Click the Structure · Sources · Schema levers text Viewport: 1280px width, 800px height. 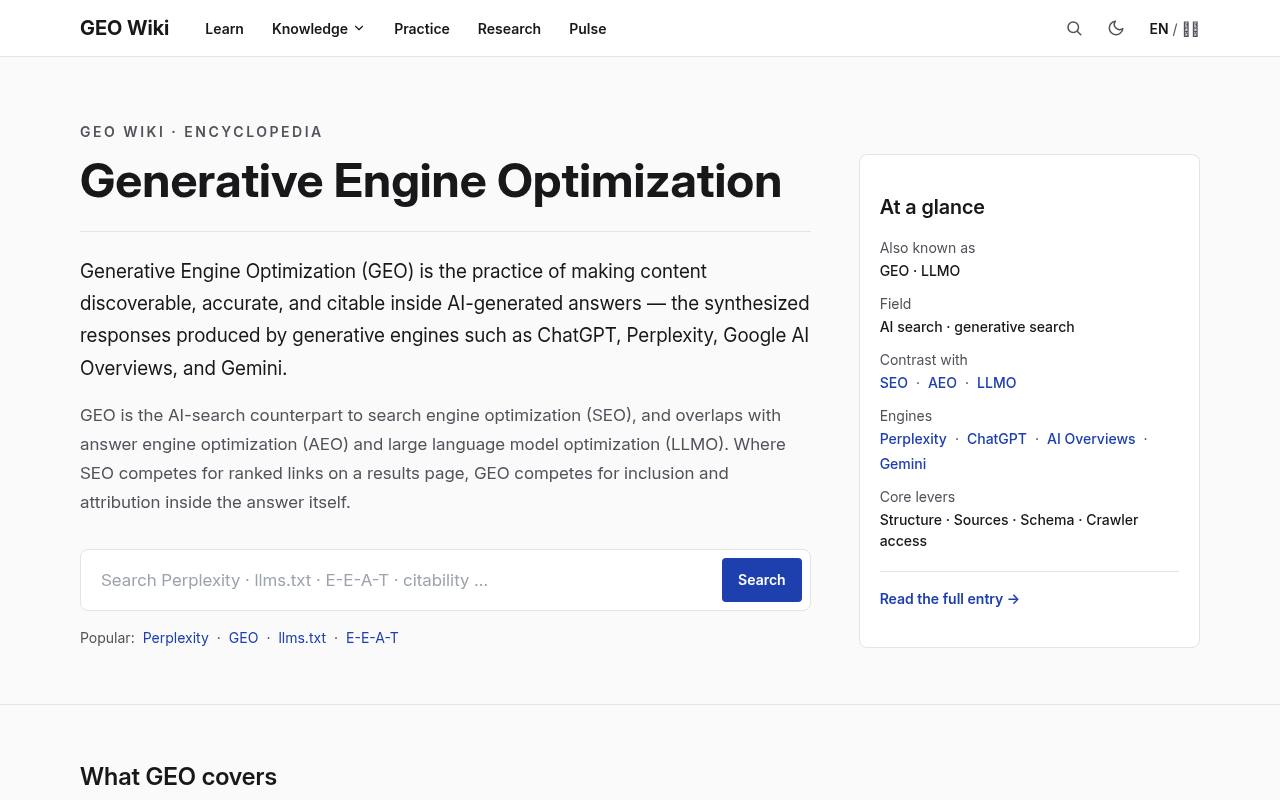point(1009,530)
